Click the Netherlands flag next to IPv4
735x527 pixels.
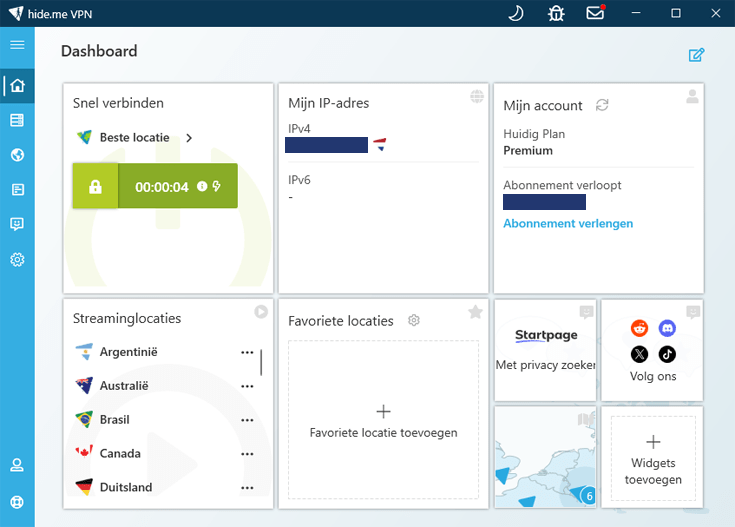380,144
